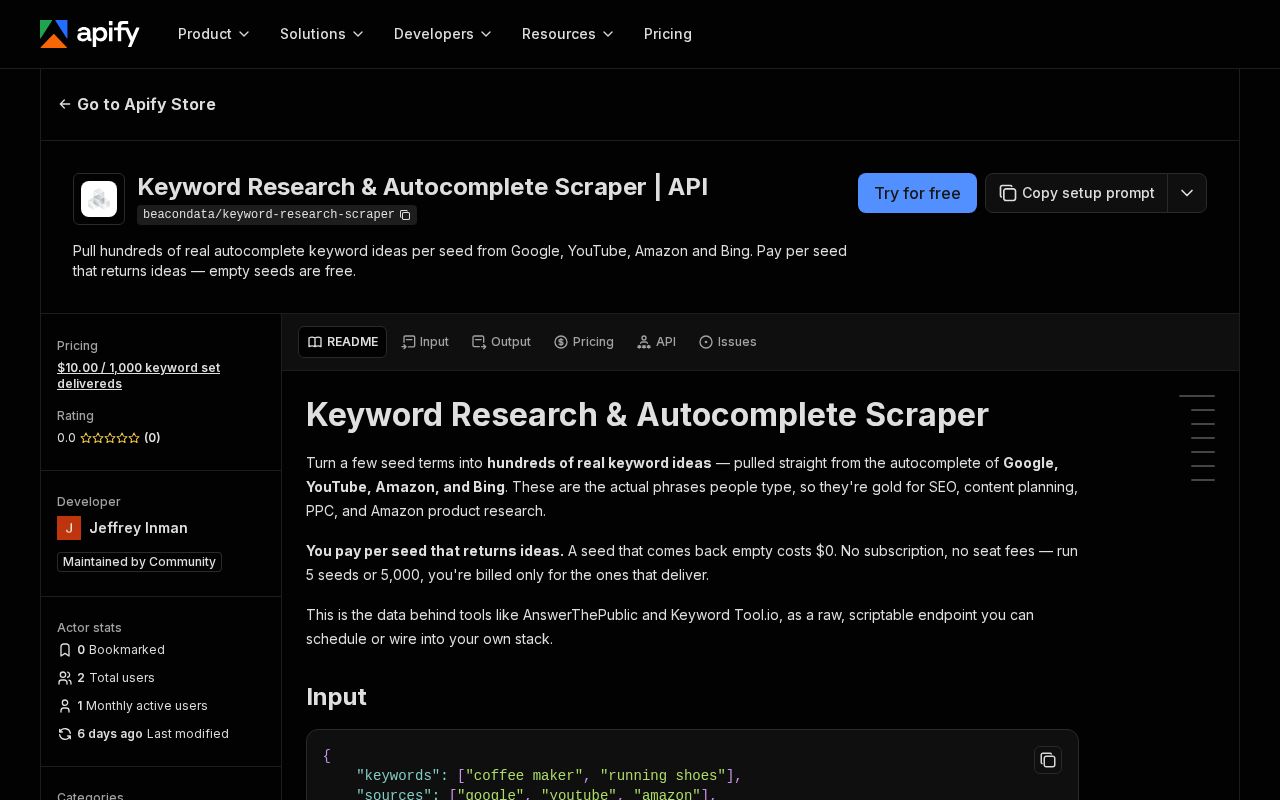
Task: Go back to Apify Store
Action: pyautogui.click(x=137, y=104)
